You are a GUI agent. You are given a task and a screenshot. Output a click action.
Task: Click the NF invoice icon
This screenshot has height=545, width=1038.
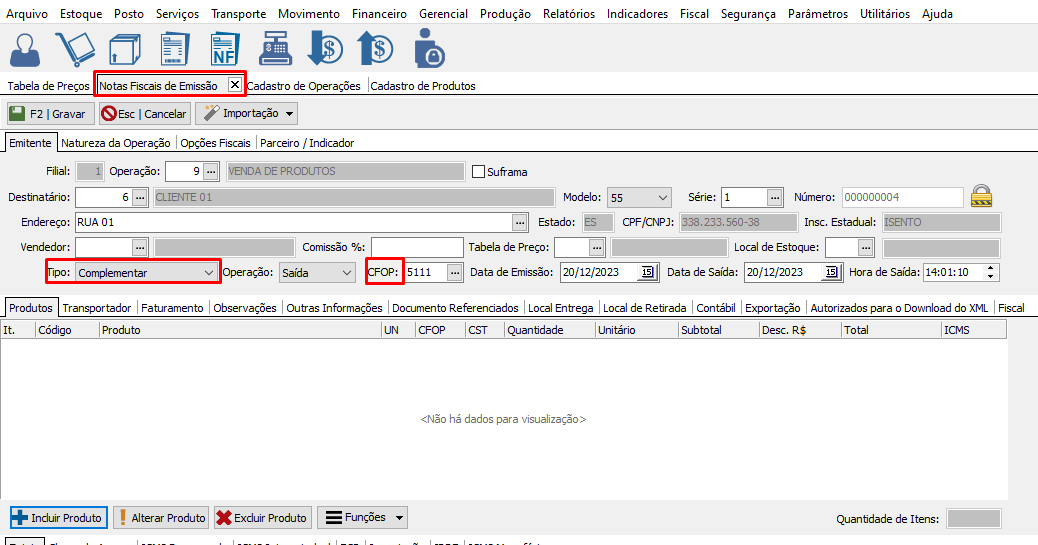224,49
